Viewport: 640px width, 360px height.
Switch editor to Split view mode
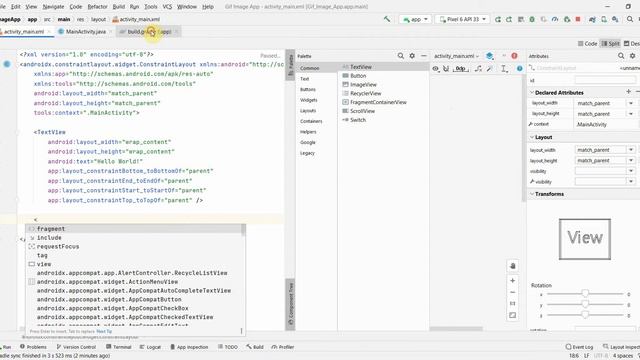coord(611,43)
